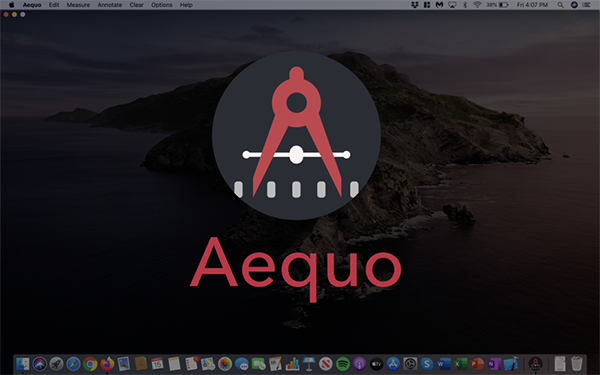This screenshot has height=375, width=600.
Task: Open the Bluetooth status menu
Action: [x=465, y=5]
